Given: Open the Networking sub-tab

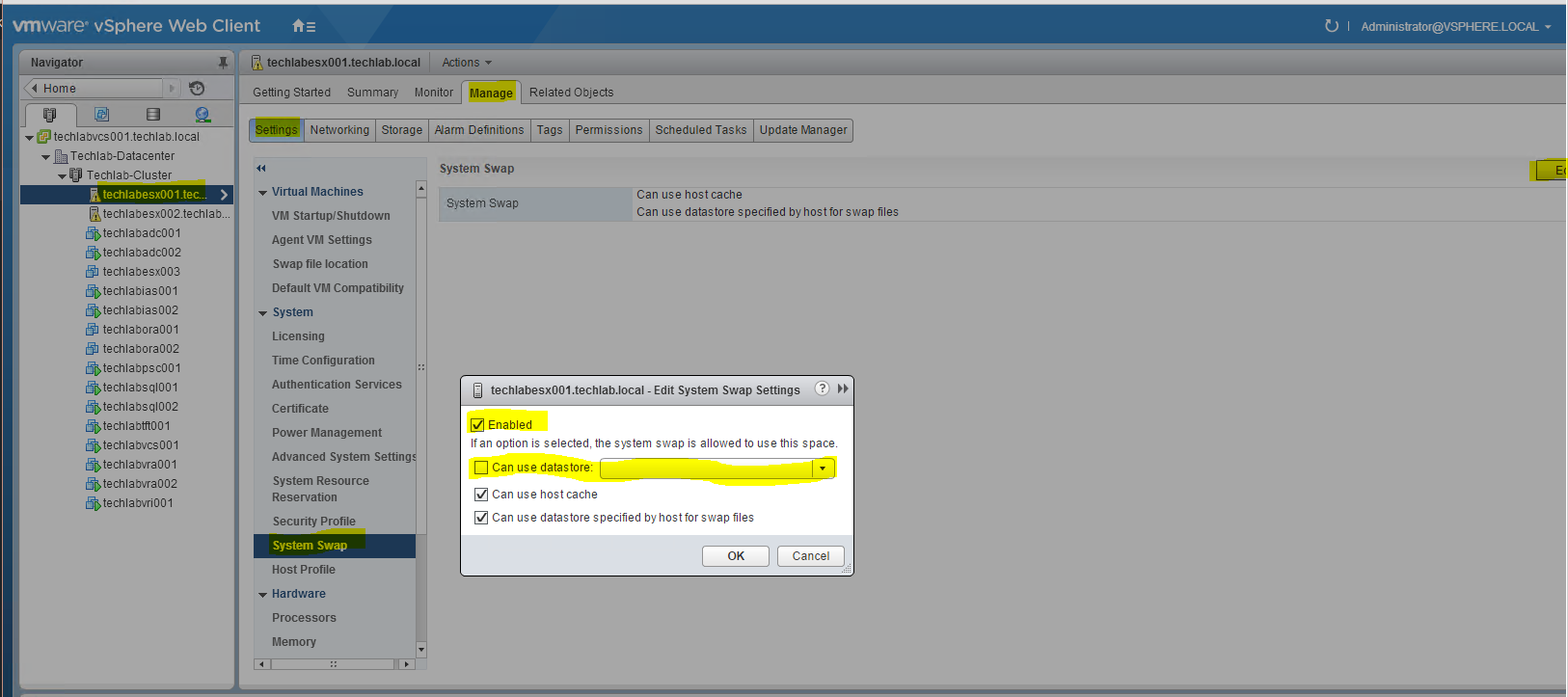Looking at the screenshot, I should pyautogui.click(x=339, y=130).
